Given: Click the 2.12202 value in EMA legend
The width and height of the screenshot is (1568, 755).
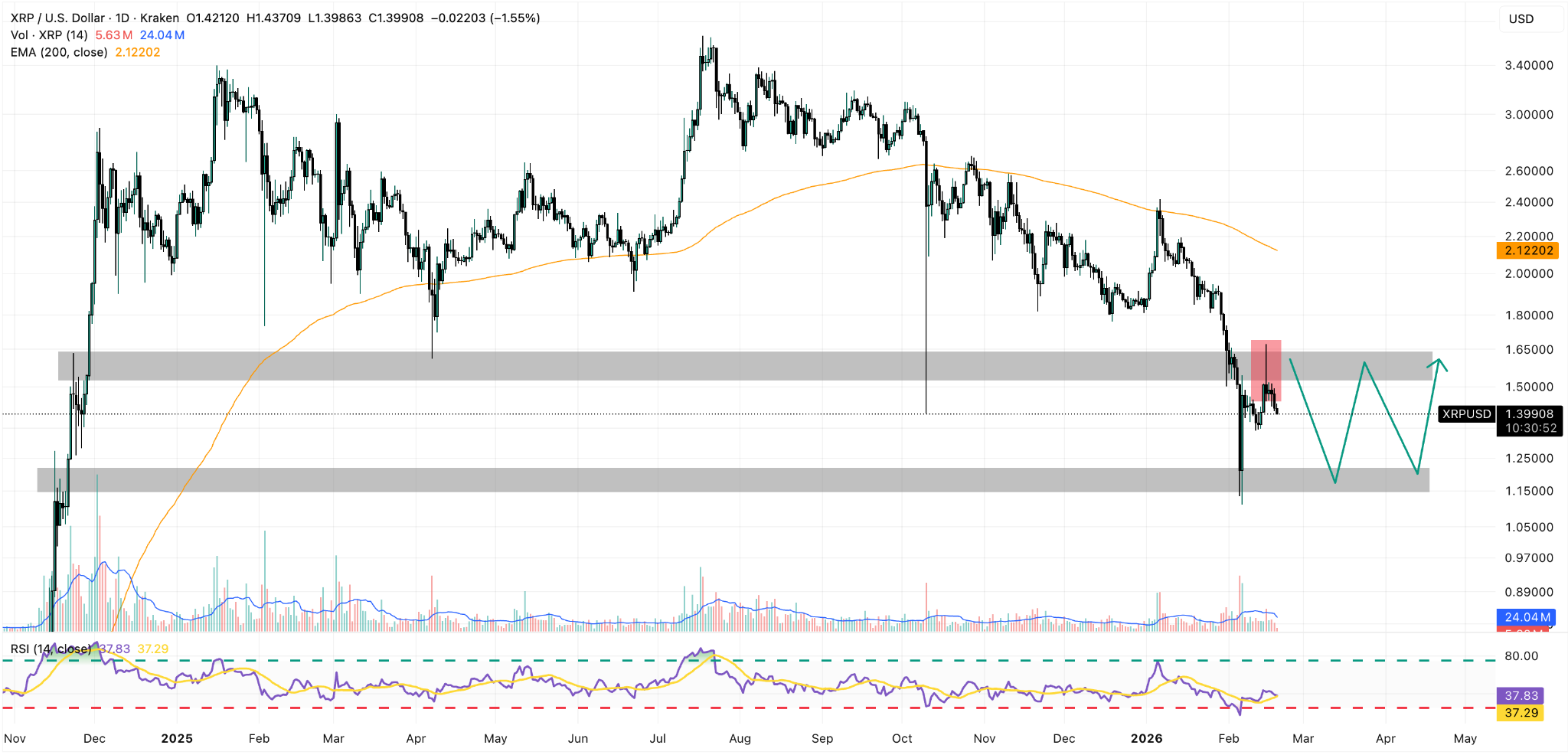Looking at the screenshot, I should (x=138, y=52).
